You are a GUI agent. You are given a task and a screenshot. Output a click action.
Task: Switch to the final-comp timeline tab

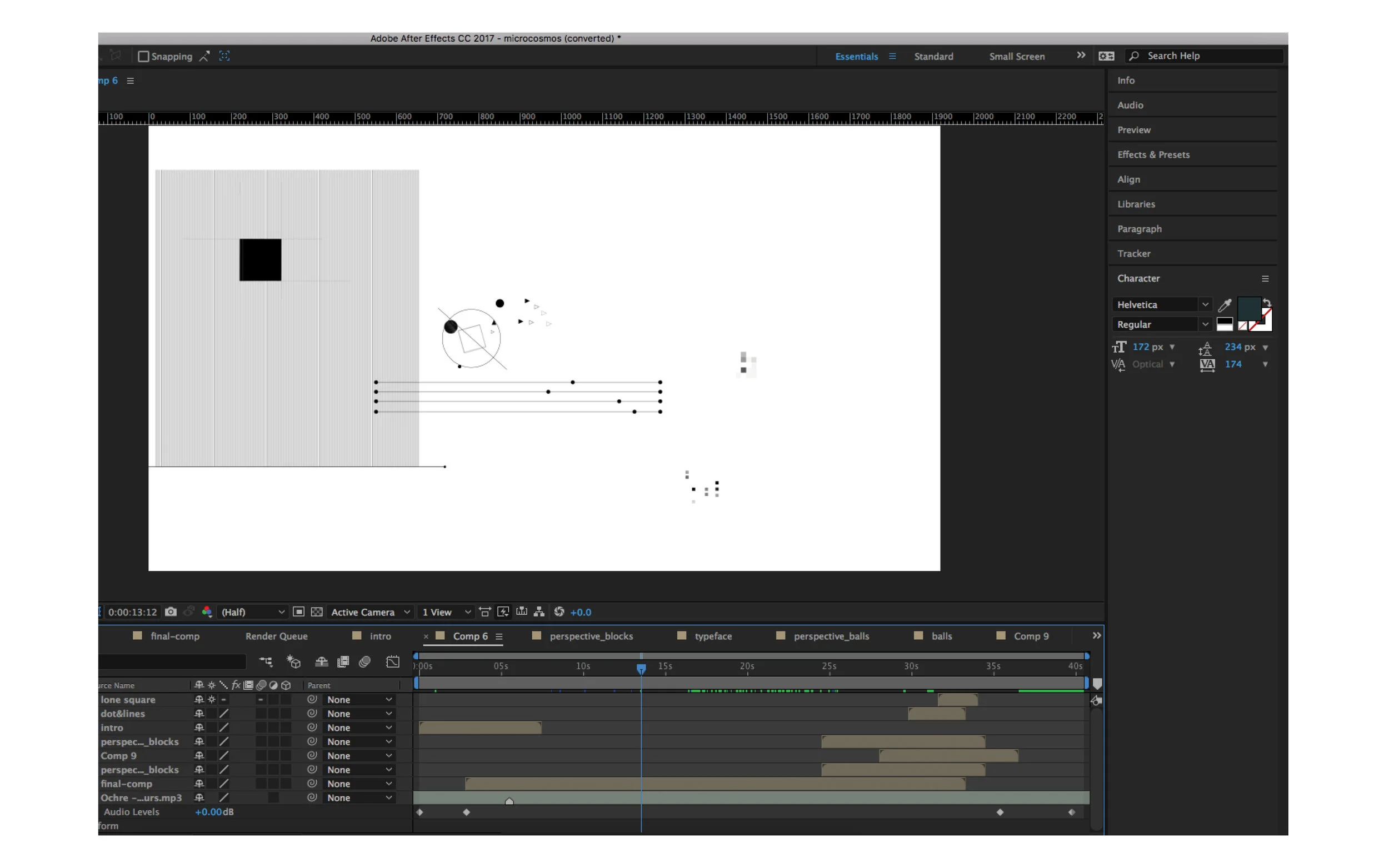(174, 636)
